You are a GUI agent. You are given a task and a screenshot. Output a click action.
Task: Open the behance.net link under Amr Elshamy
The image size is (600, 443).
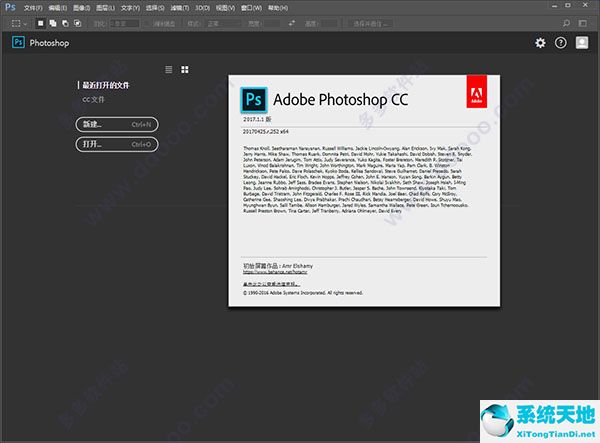click(275, 272)
